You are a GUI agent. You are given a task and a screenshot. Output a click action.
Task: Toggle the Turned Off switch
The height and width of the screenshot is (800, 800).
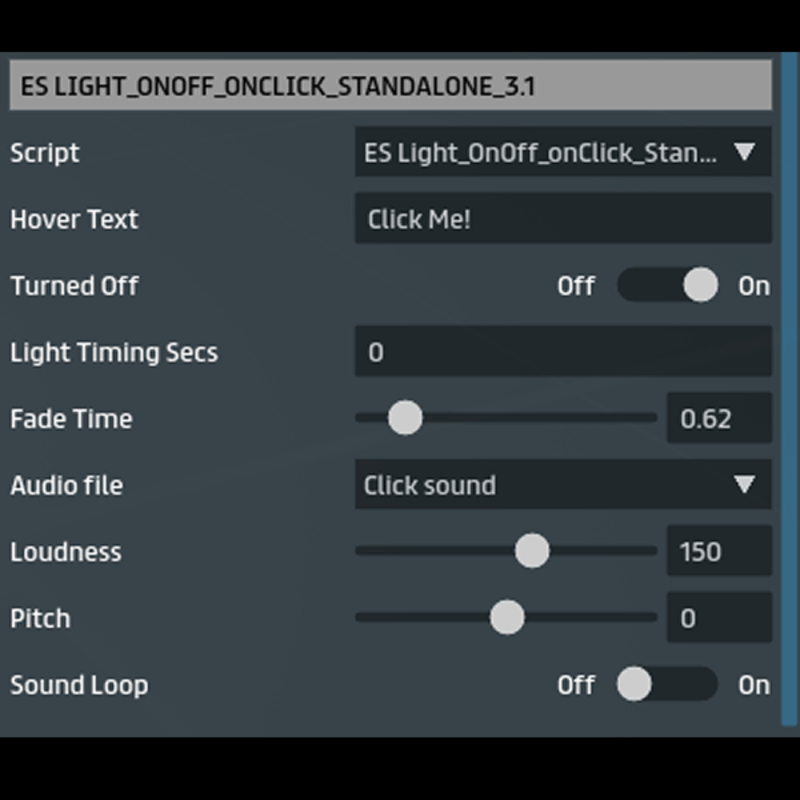pos(668,285)
